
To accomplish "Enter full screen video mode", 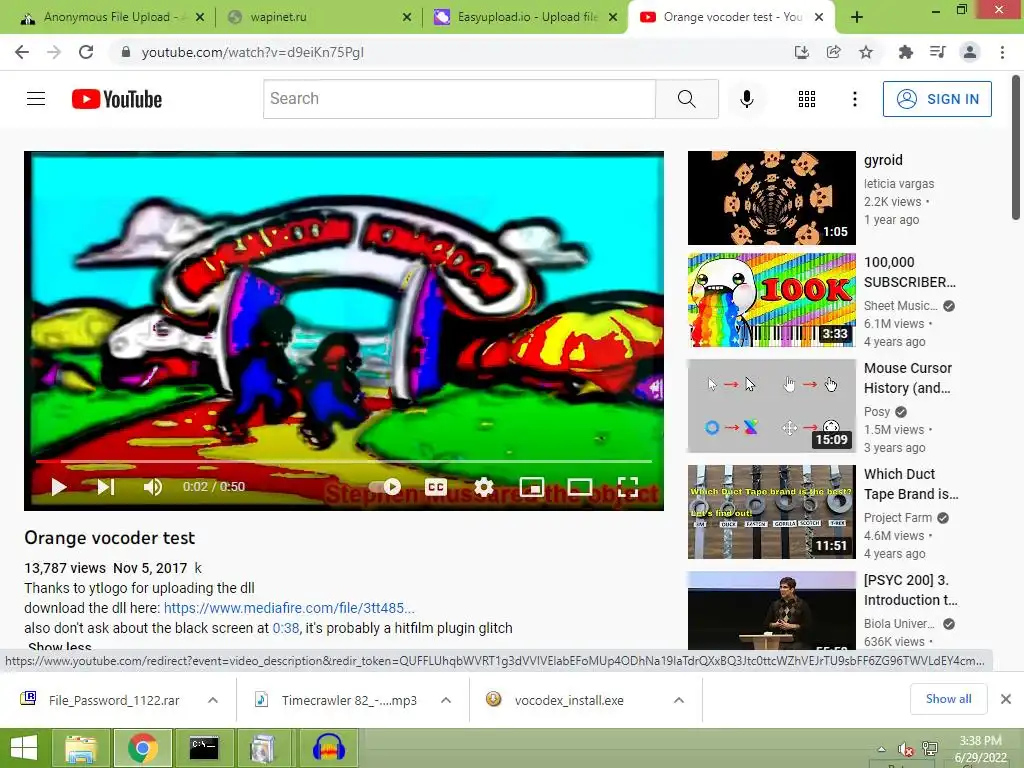I will coord(628,487).
